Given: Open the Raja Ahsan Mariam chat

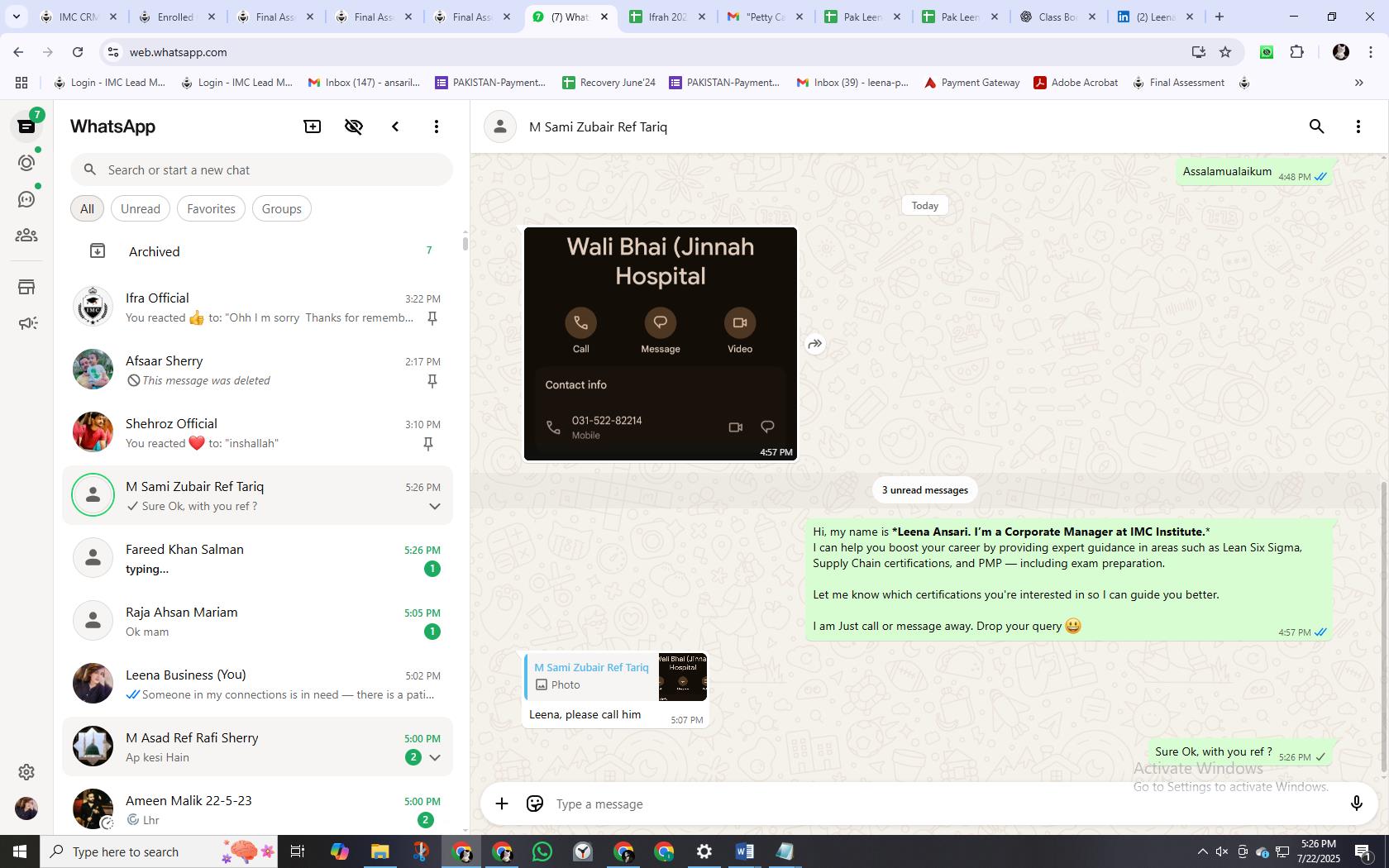Looking at the screenshot, I should pyautogui.click(x=258, y=621).
